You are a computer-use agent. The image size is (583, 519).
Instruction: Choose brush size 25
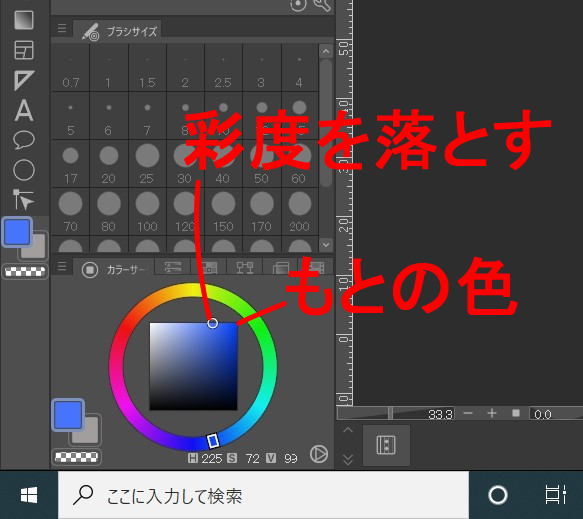147,164
